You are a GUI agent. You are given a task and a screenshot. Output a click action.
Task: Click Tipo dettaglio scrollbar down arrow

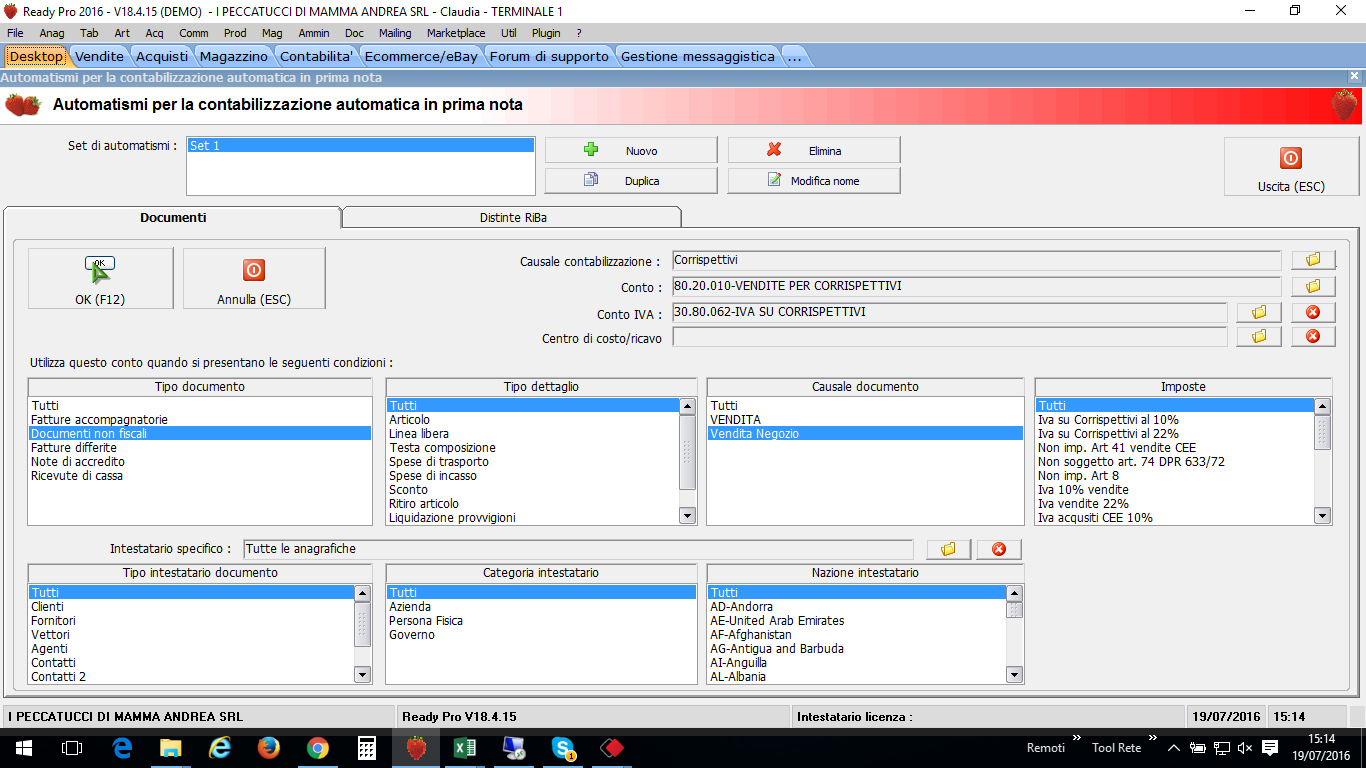point(687,516)
